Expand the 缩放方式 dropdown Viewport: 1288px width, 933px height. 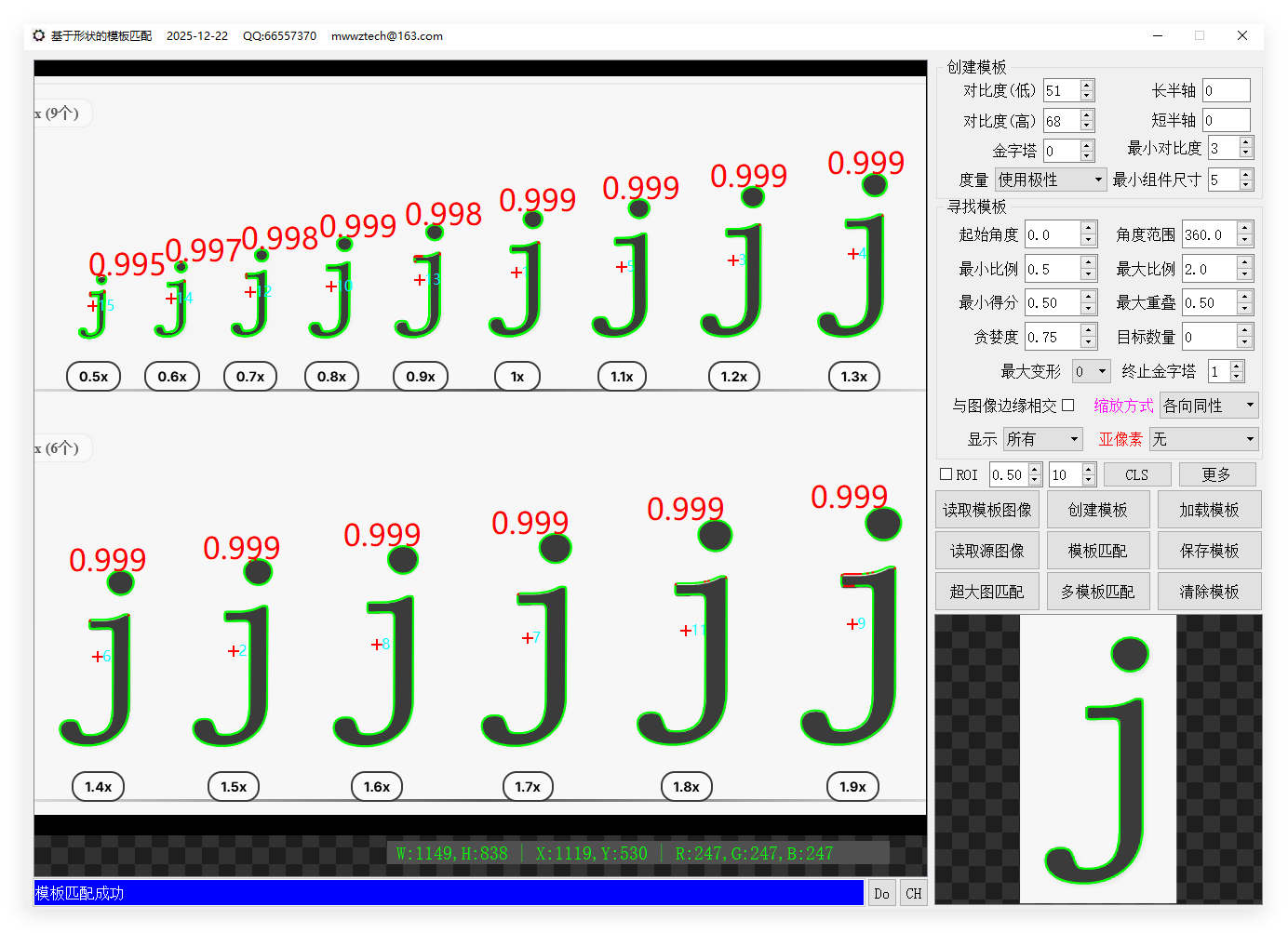pyautogui.click(x=1208, y=406)
